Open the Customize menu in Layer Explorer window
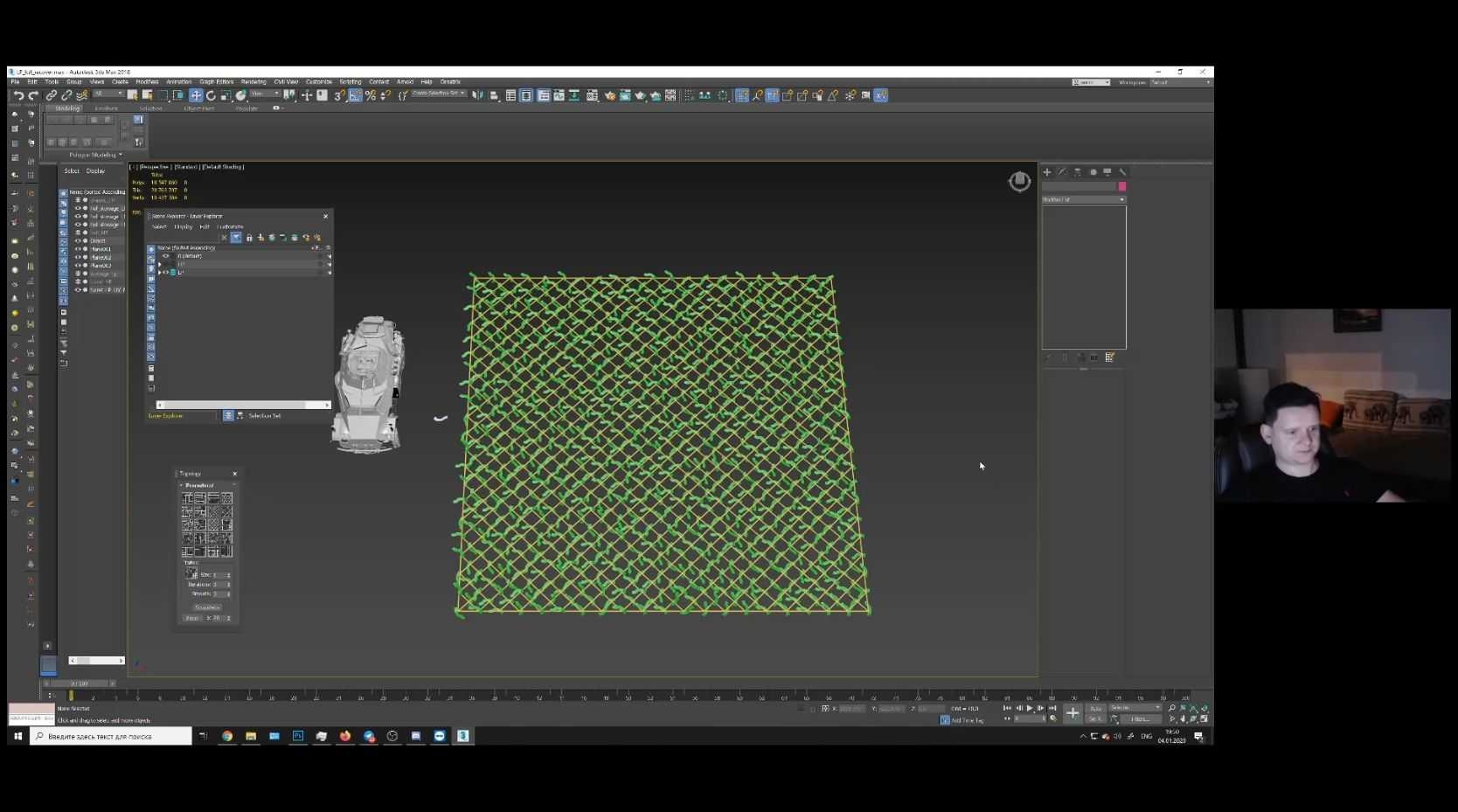The image size is (1458, 812). click(x=231, y=227)
